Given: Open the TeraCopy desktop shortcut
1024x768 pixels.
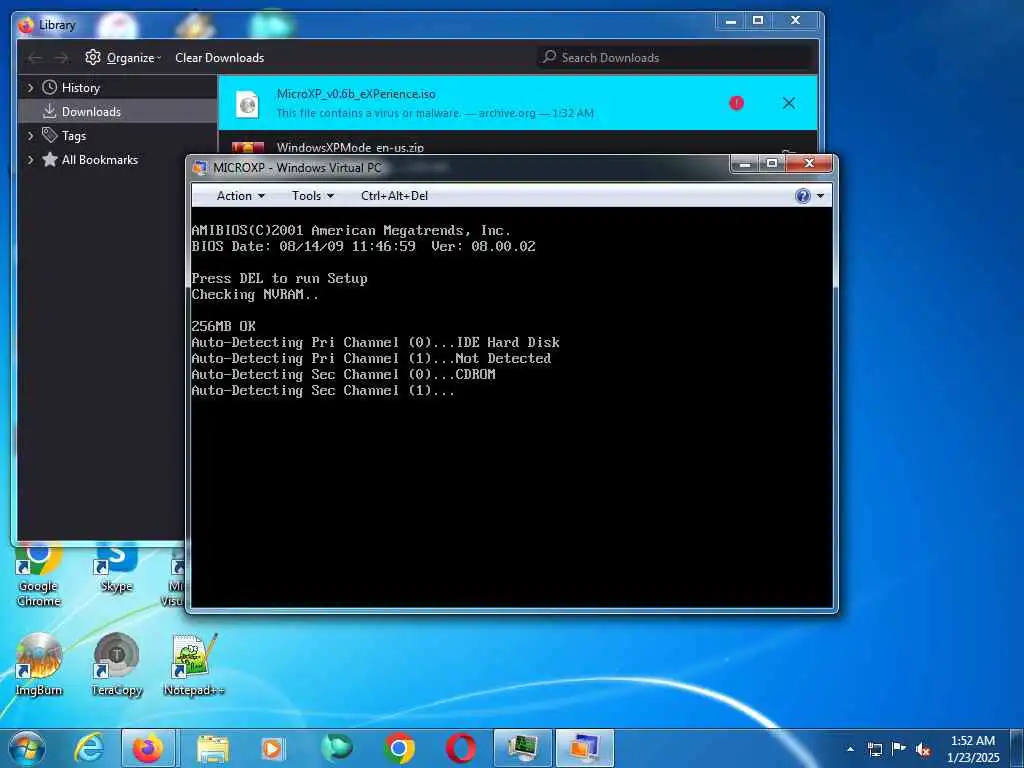Looking at the screenshot, I should pos(117,664).
